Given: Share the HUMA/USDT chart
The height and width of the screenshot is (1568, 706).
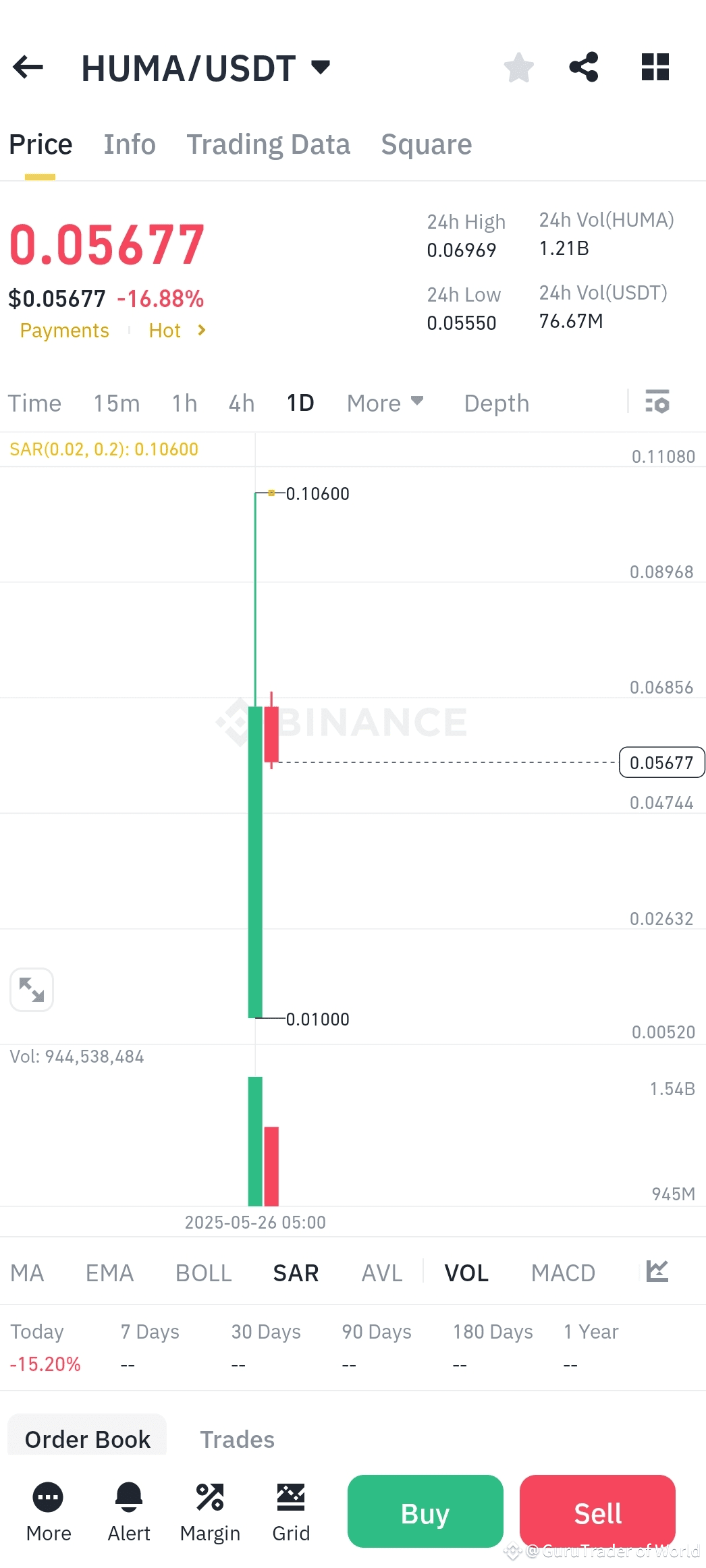Looking at the screenshot, I should [x=584, y=67].
